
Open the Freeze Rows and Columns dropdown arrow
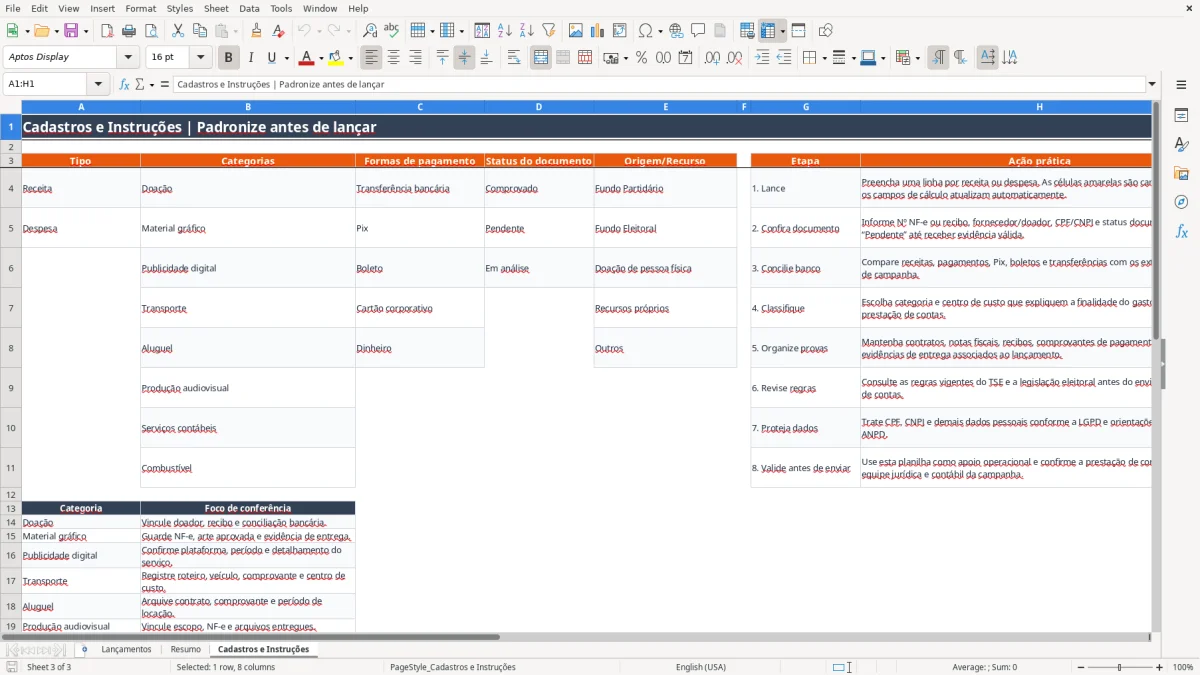[x=783, y=31]
